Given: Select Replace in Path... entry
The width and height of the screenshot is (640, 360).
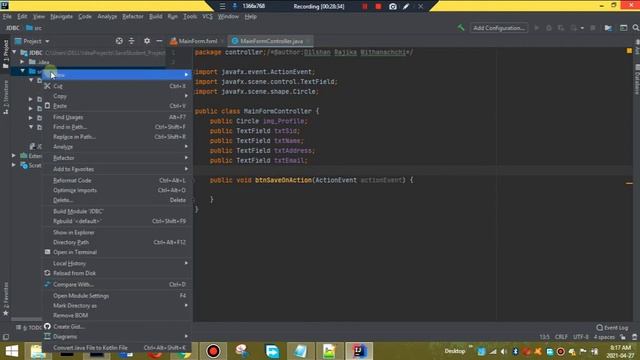Looking at the screenshot, I should click(x=118, y=137).
